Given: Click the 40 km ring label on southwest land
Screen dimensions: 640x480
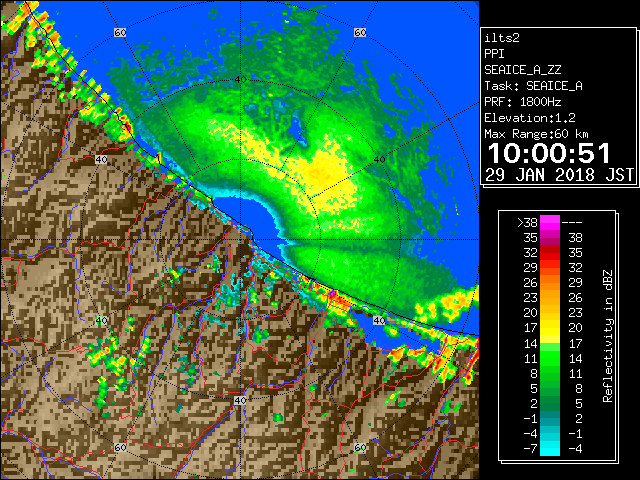Looking at the screenshot, I should point(101,320).
